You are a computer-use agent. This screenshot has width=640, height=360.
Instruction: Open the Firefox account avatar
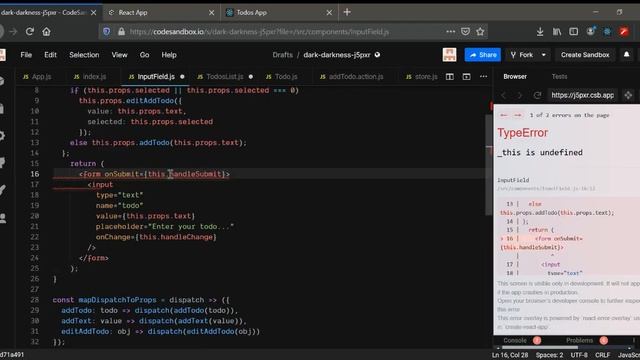(591, 31)
